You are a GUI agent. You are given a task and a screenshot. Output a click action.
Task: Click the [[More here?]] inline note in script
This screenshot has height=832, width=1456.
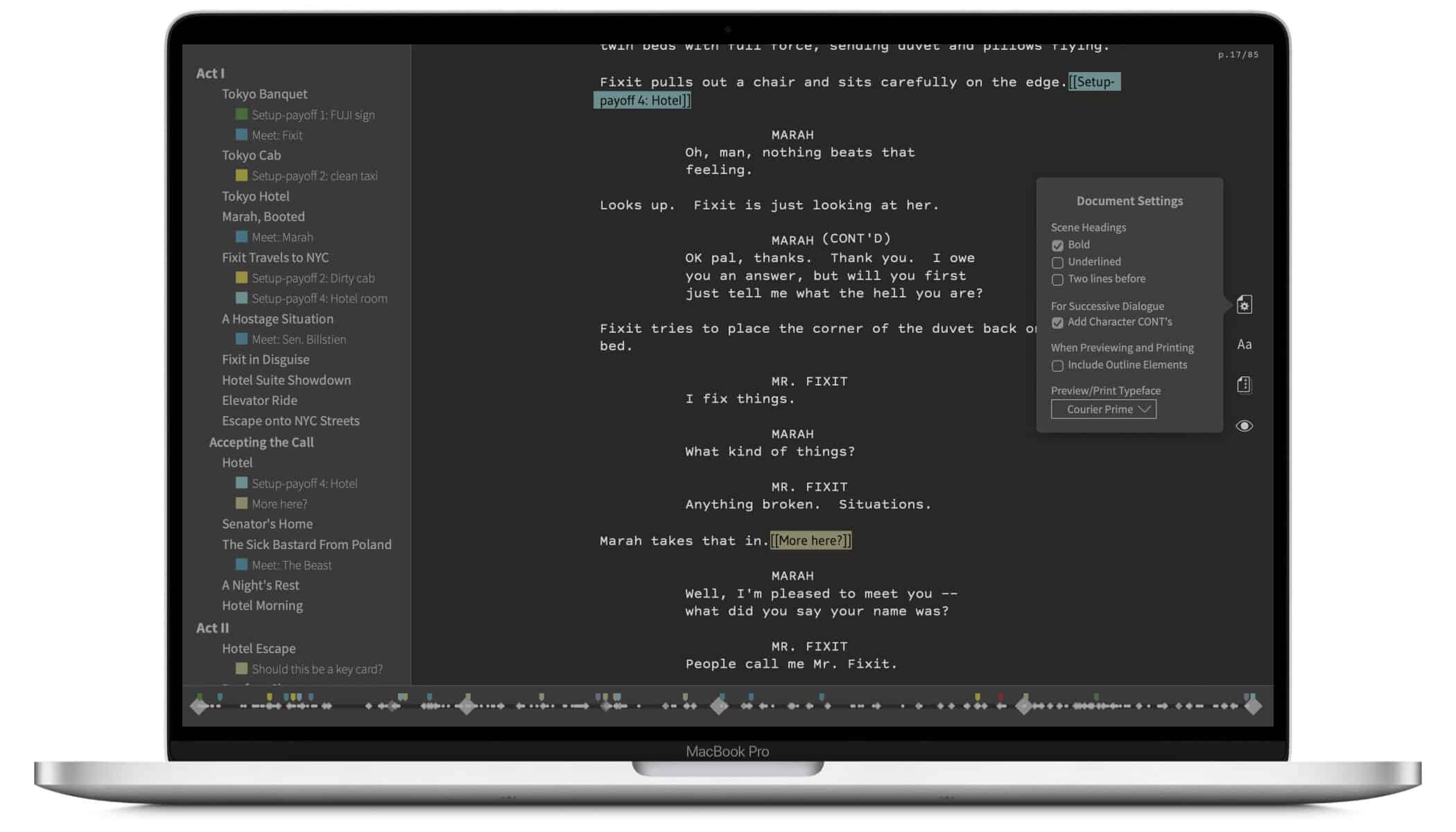[x=811, y=540]
